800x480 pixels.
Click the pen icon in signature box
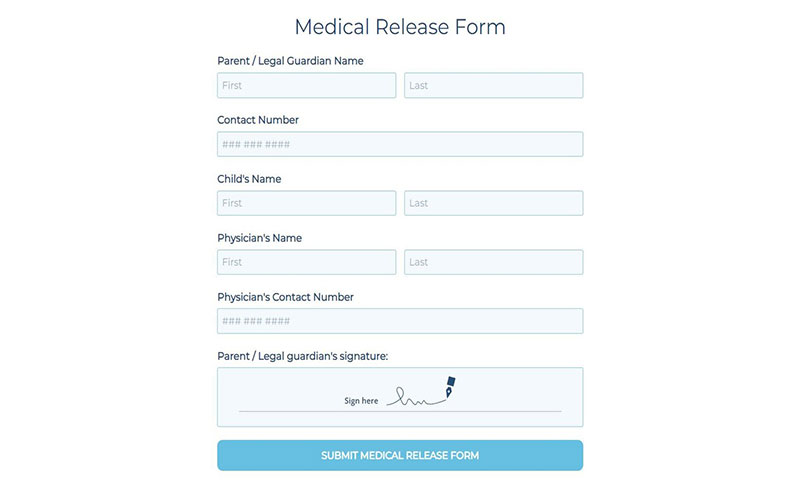[x=450, y=387]
